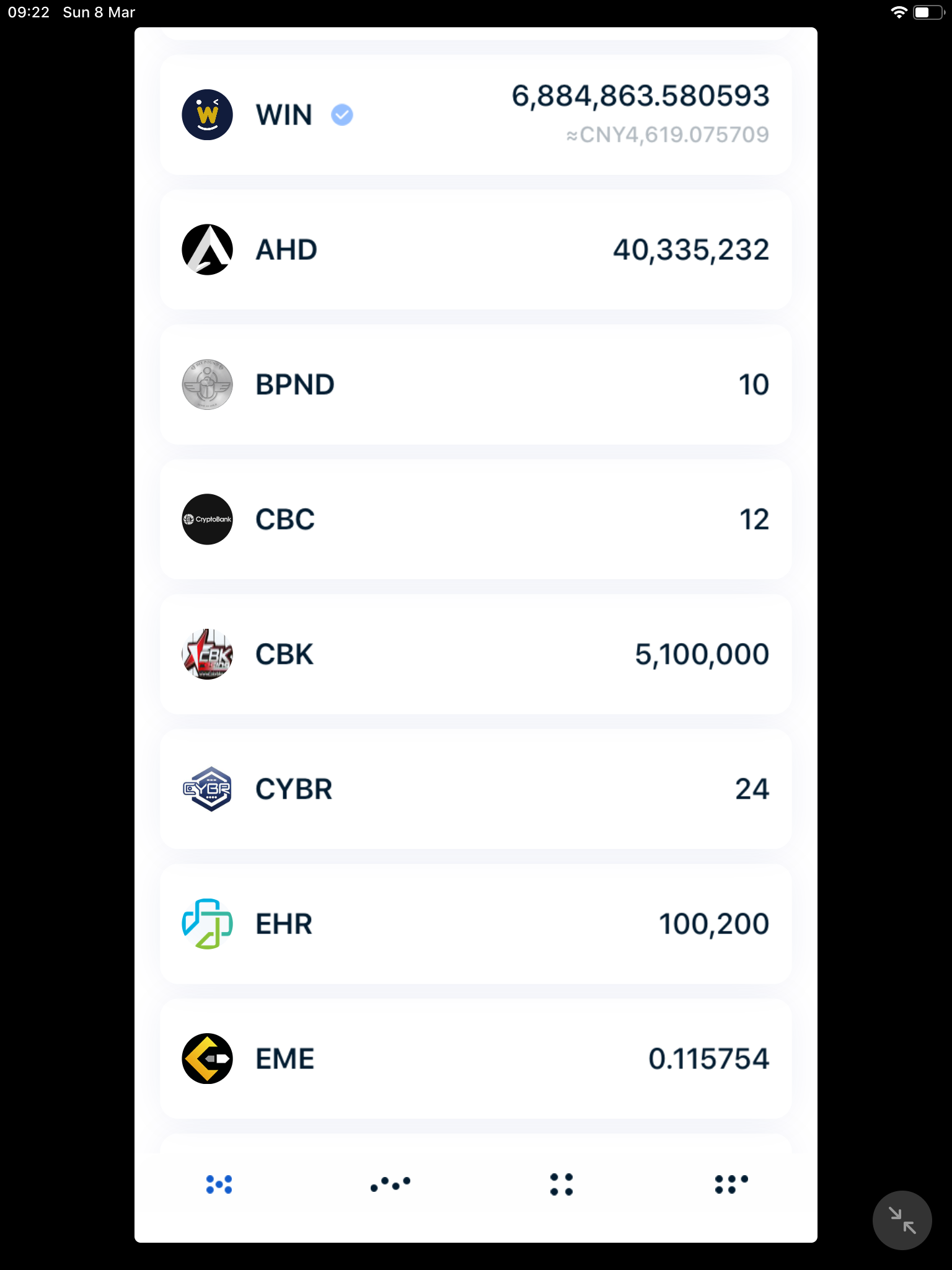Tap the EHR token logo icon

(207, 924)
